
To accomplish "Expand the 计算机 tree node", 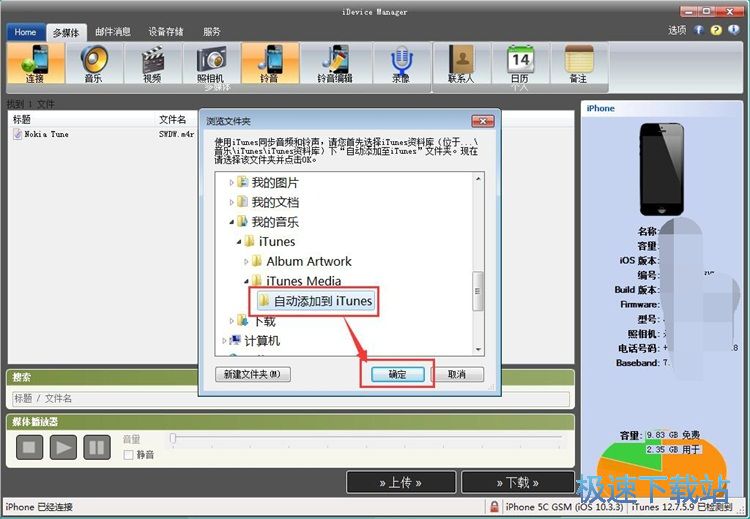I will coord(224,341).
